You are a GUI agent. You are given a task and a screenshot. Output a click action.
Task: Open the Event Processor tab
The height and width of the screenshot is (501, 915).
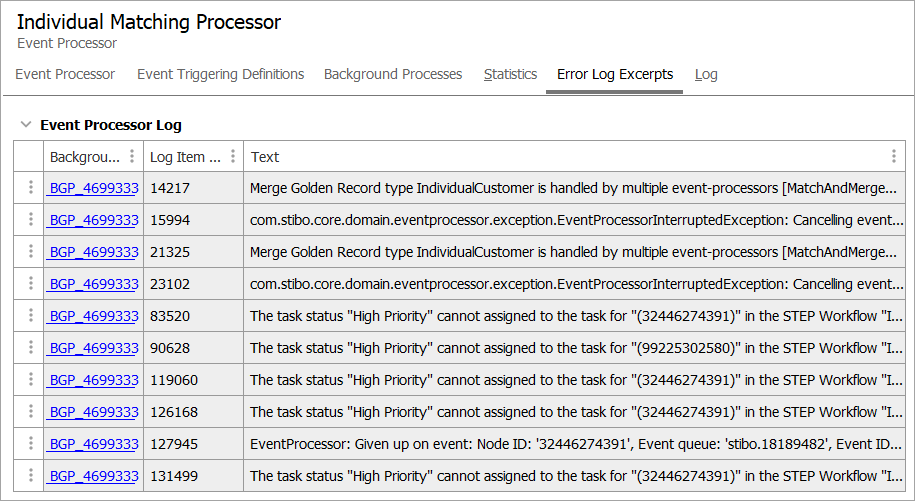pos(65,74)
